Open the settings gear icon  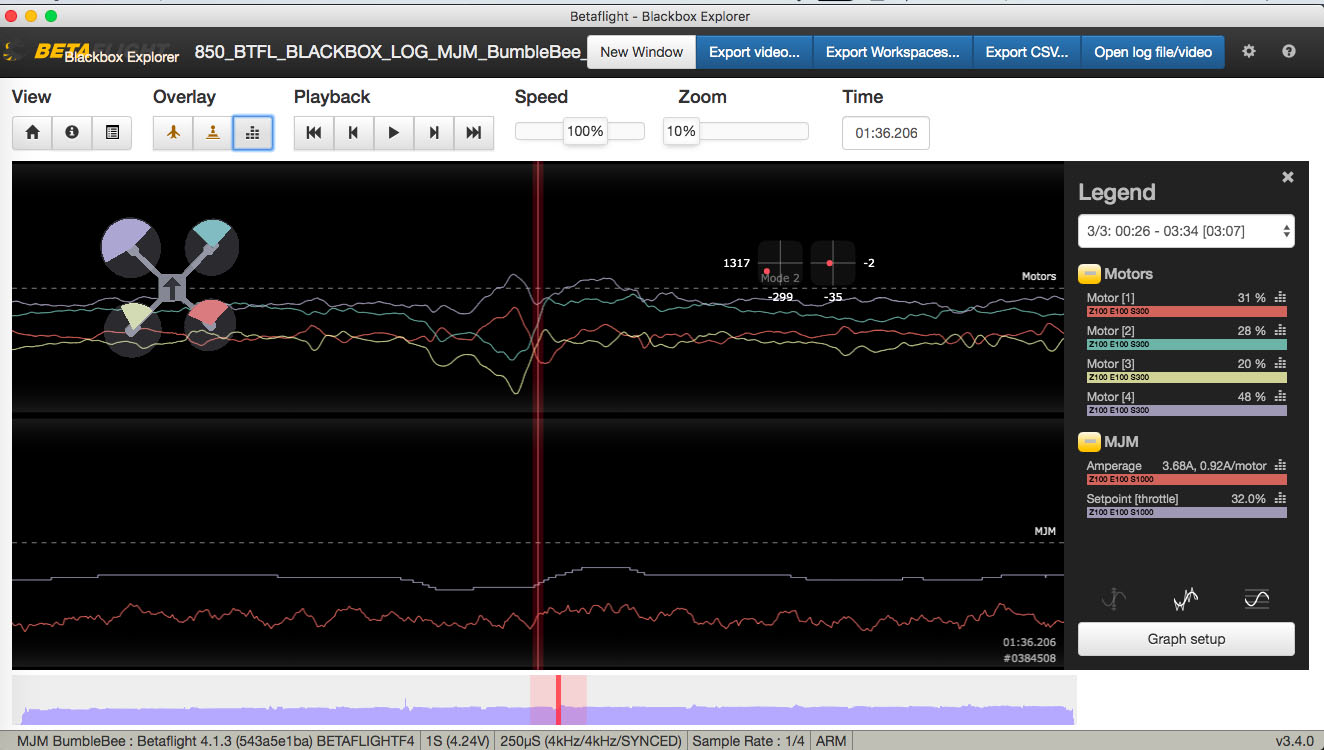click(1248, 50)
